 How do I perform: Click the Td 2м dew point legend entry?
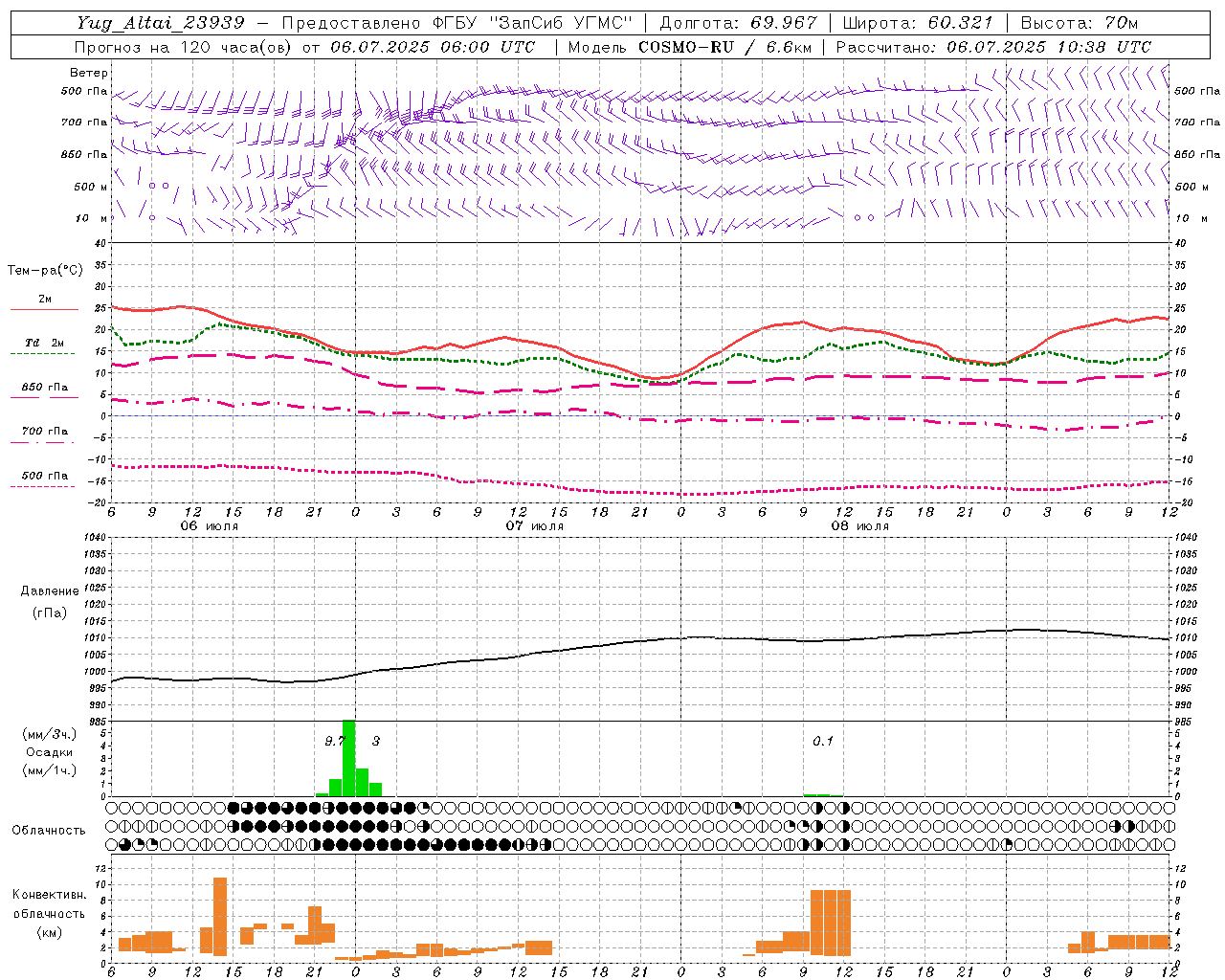point(44,343)
